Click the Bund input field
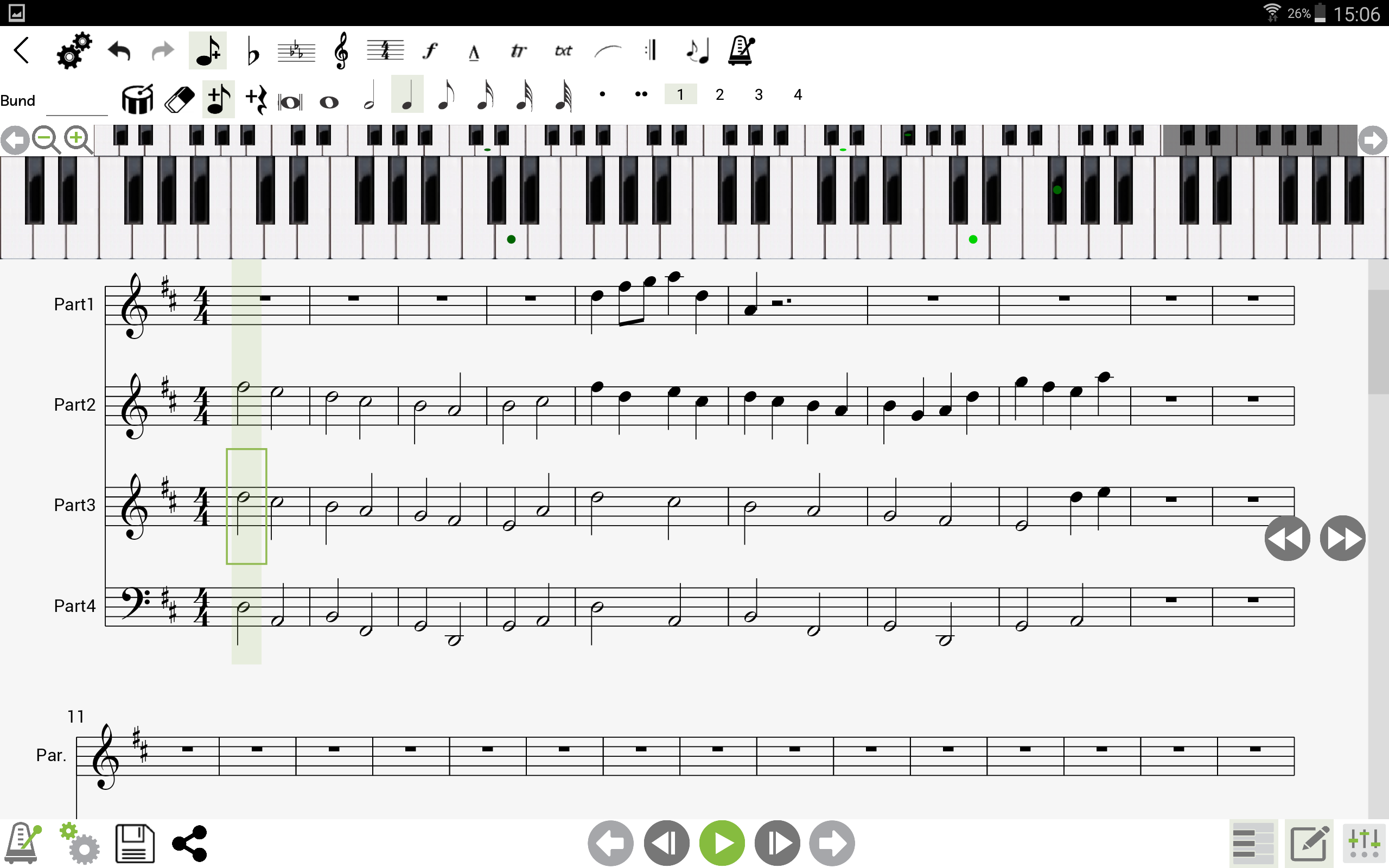1389x868 pixels. [x=77, y=101]
